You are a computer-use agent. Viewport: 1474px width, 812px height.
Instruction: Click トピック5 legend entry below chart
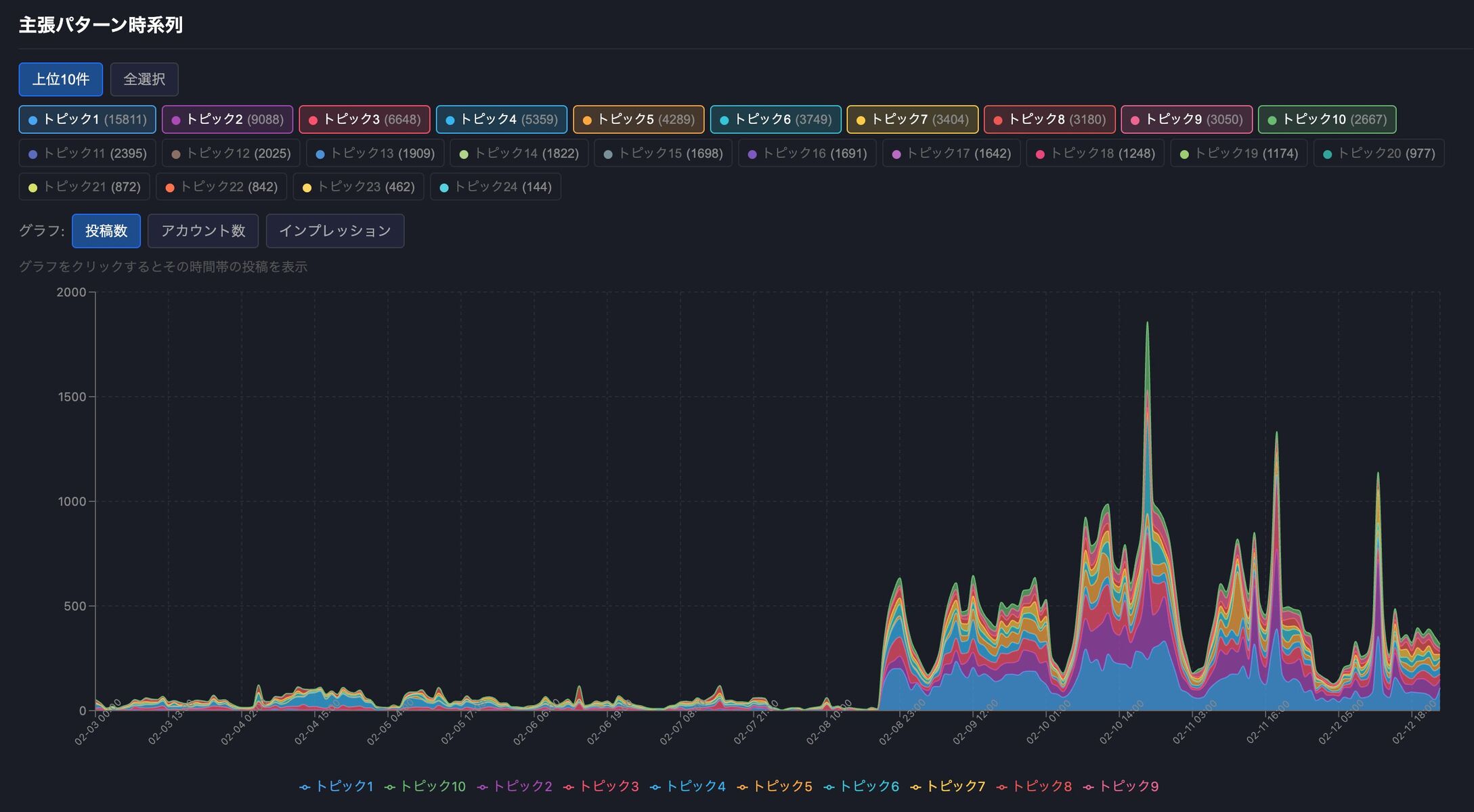coord(781,786)
